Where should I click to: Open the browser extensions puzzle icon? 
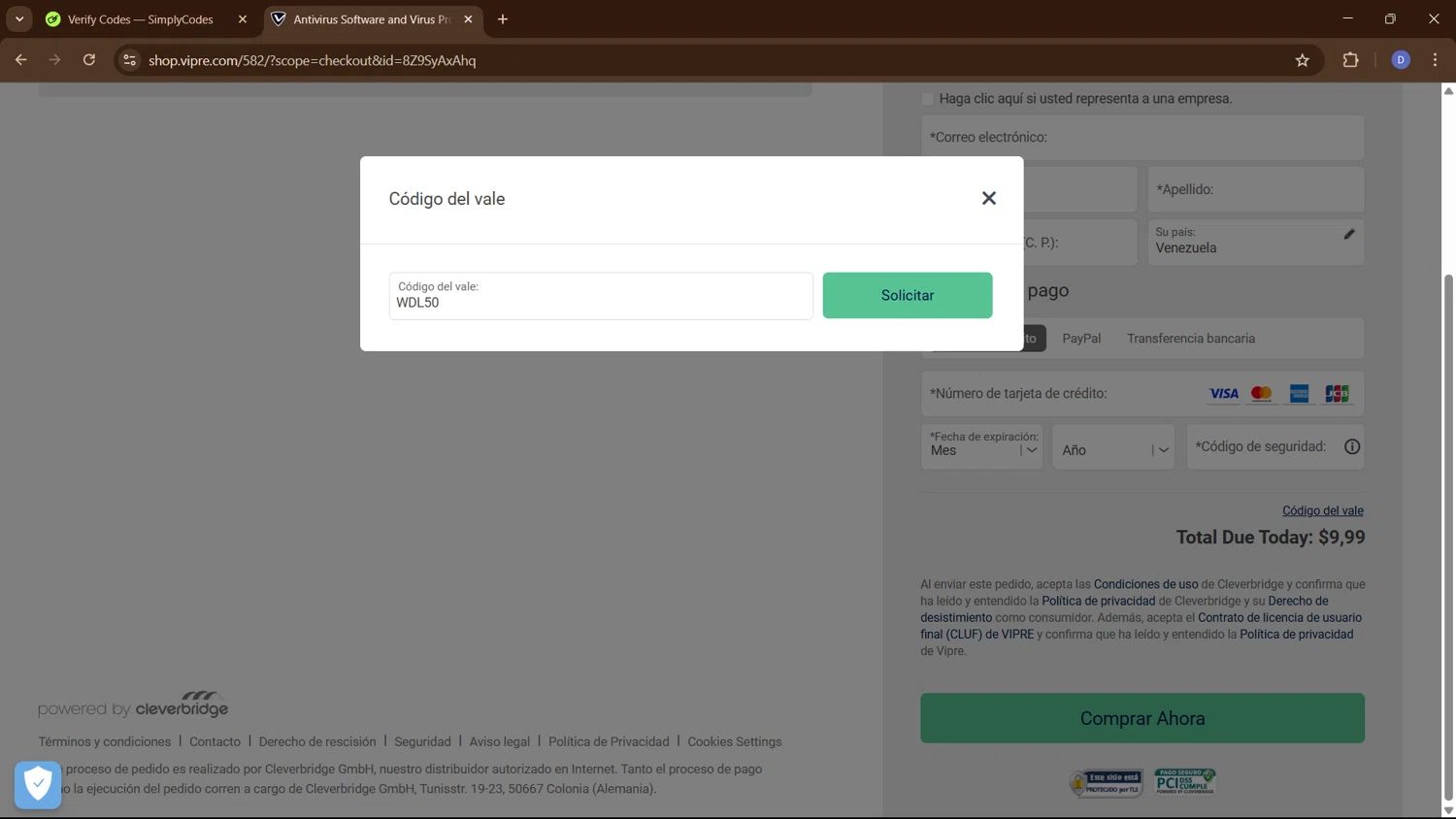1350,60
